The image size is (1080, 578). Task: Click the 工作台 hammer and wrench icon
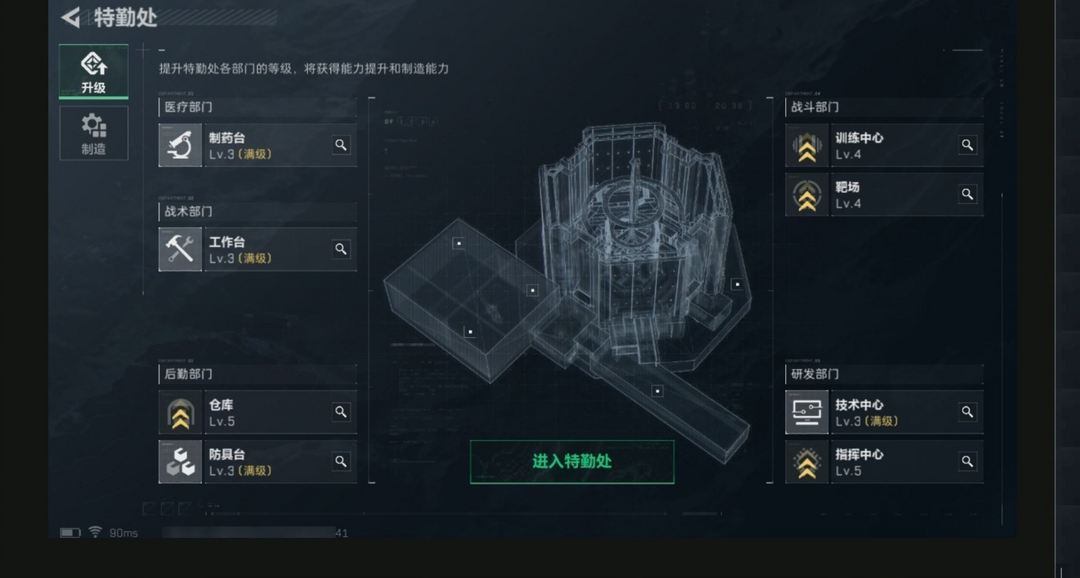[180, 249]
